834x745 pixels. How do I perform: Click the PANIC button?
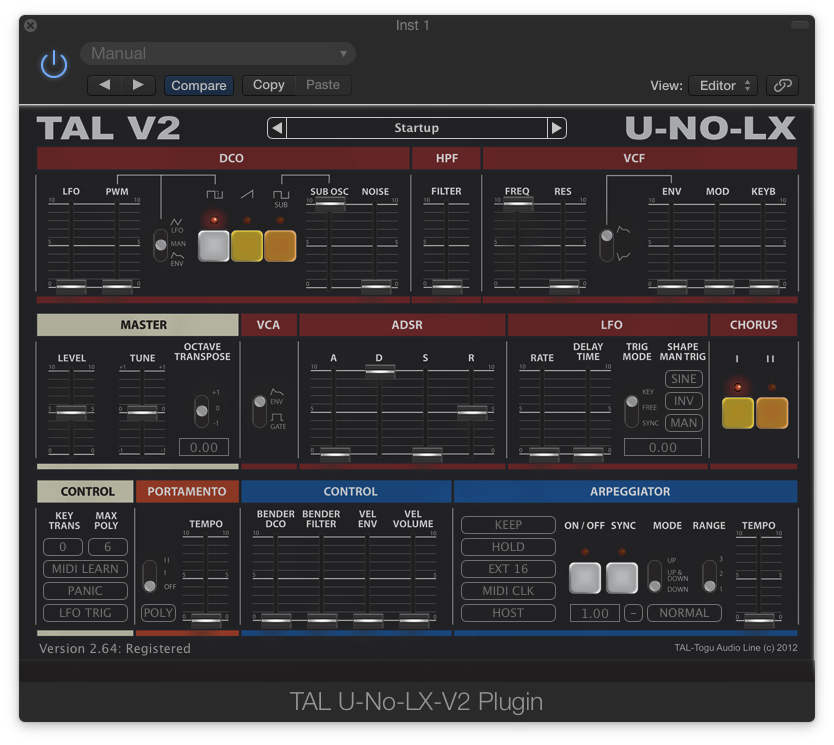85,591
